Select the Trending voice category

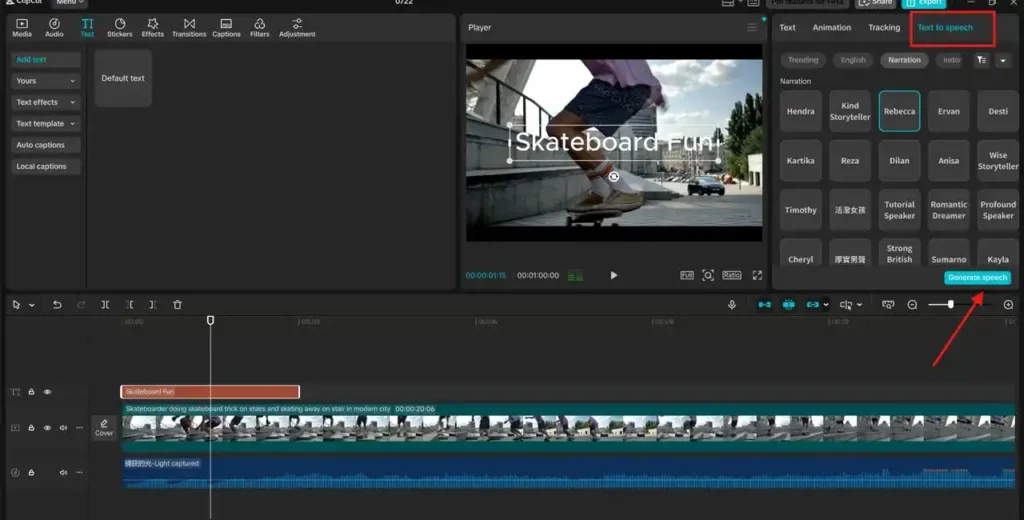[x=803, y=59]
